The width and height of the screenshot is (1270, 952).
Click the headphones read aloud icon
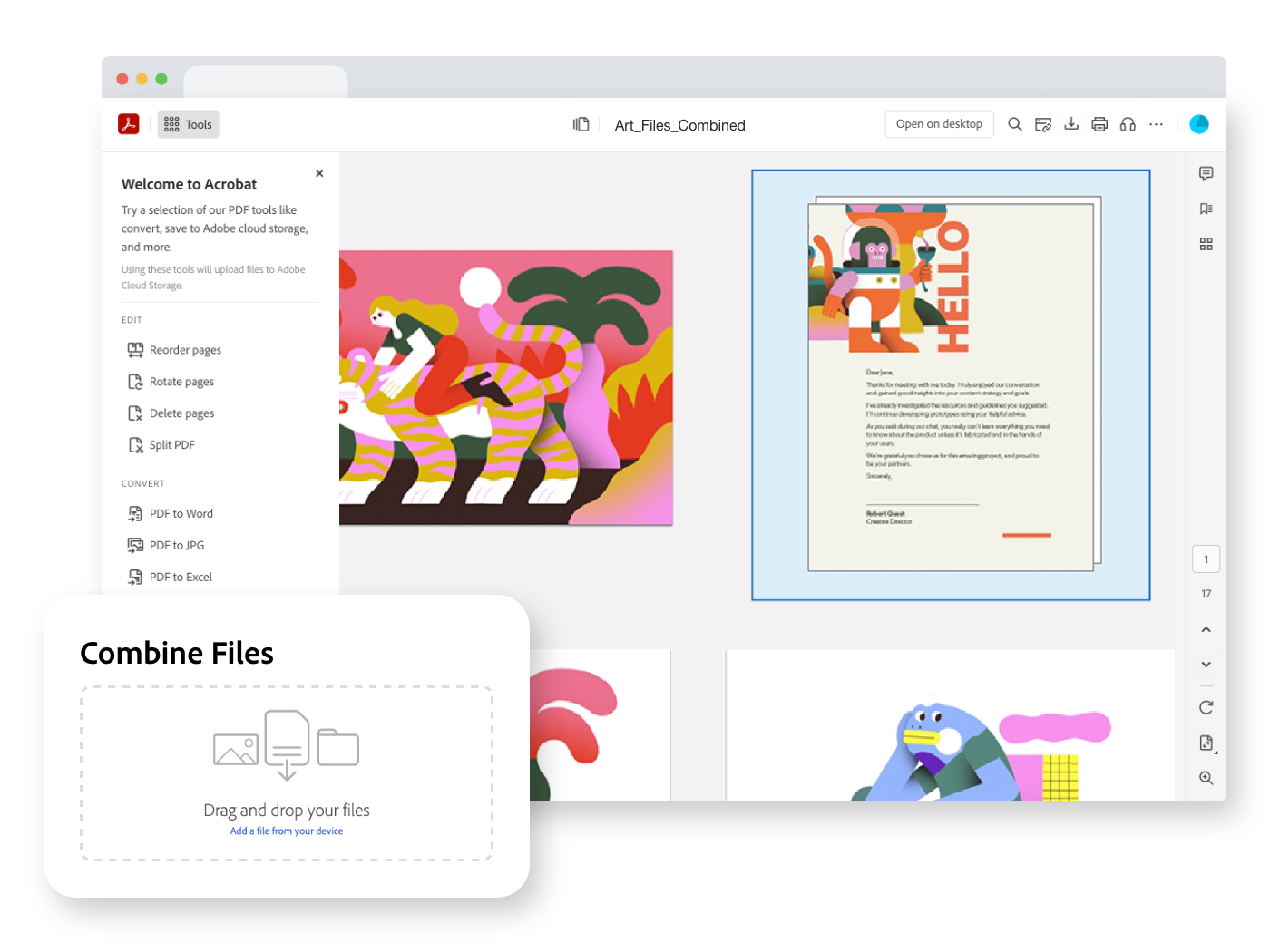tap(1128, 124)
